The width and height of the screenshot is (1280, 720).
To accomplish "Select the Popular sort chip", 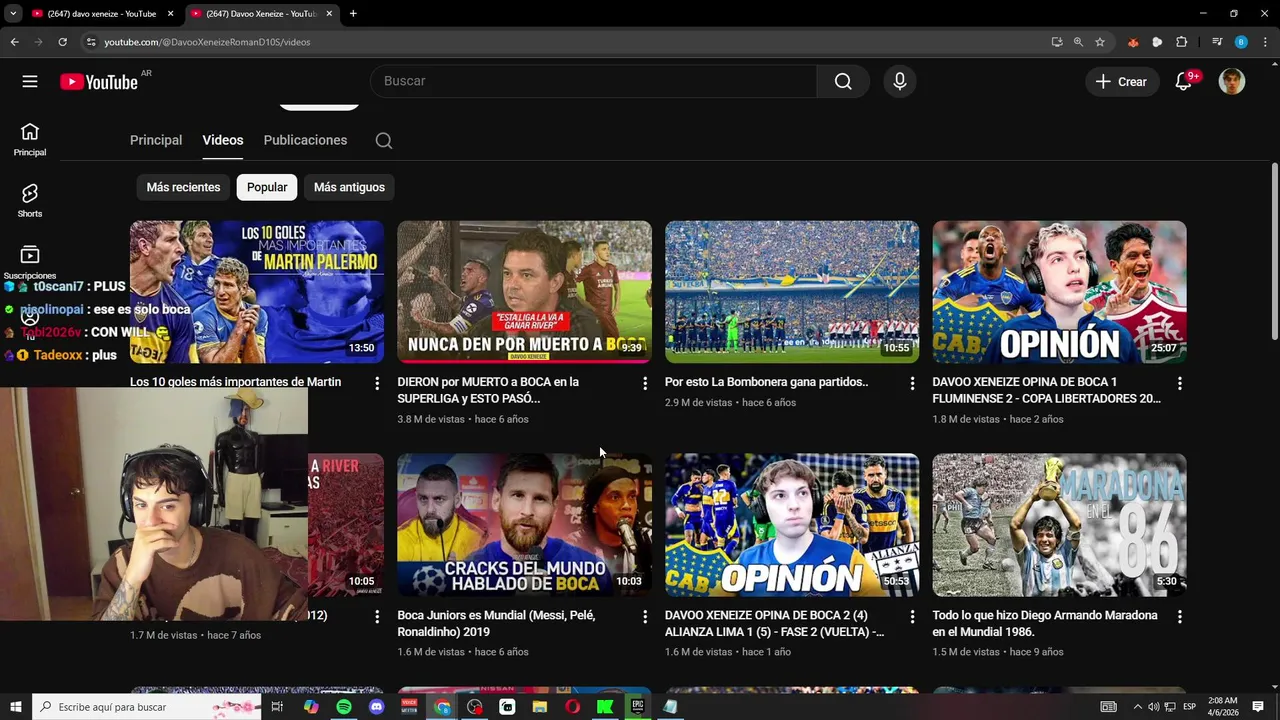I will click(x=267, y=187).
